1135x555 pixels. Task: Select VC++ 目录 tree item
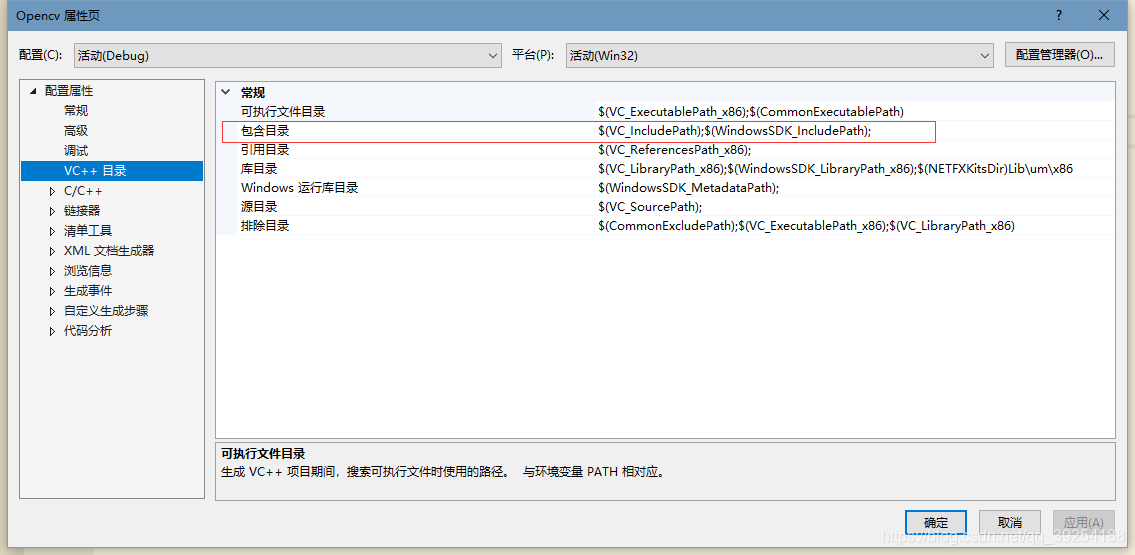pyautogui.click(x=112, y=171)
